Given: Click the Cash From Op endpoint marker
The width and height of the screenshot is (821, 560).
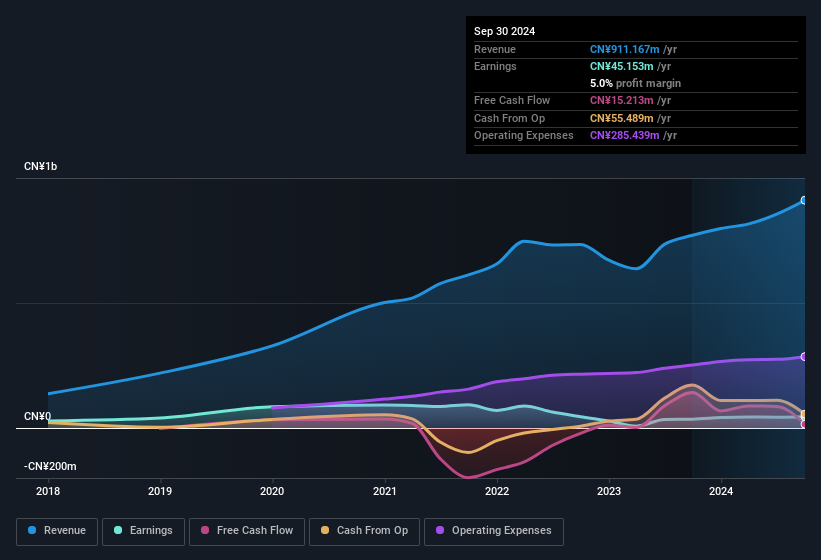Looking at the screenshot, I should (x=804, y=414).
